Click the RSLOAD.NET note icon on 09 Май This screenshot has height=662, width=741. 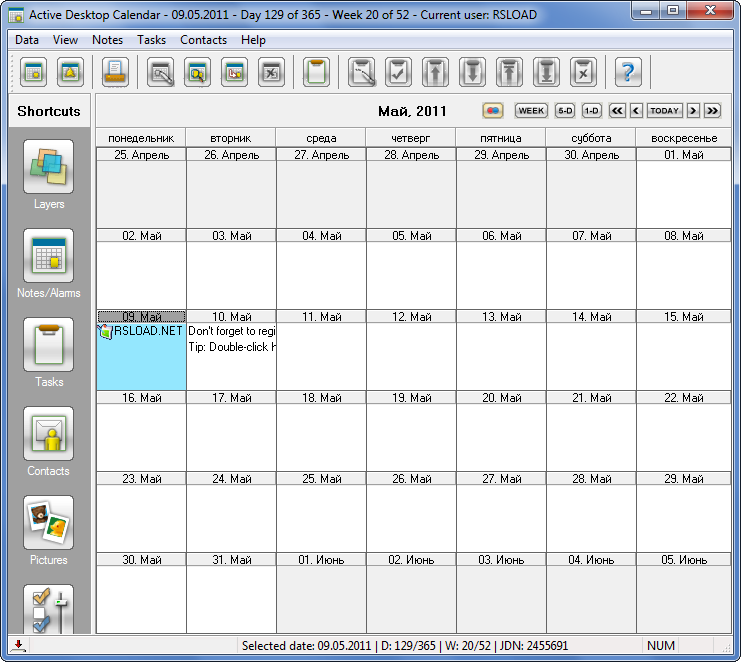tap(105, 331)
